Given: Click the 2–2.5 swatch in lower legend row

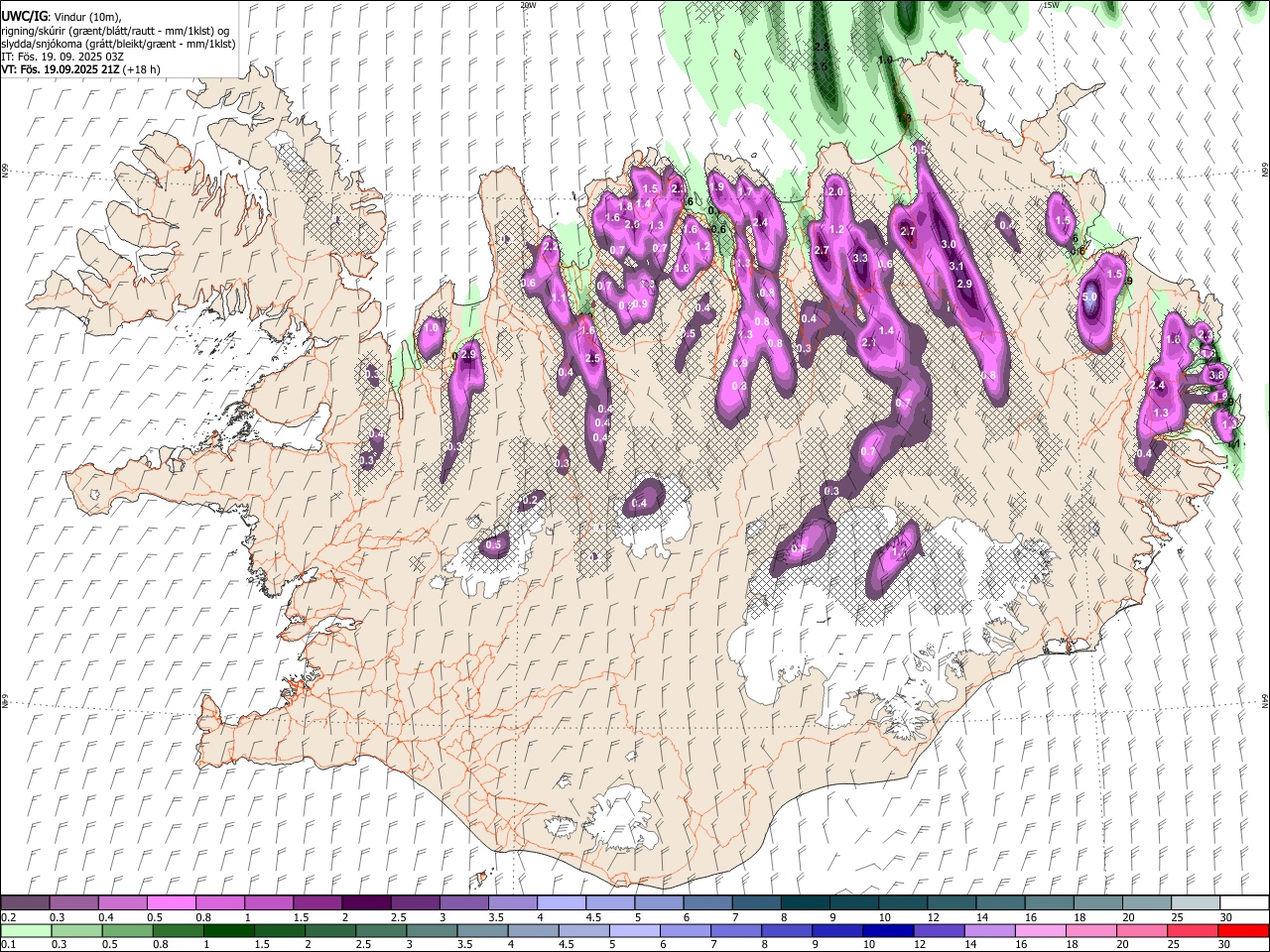Looking at the screenshot, I should tap(330, 930).
